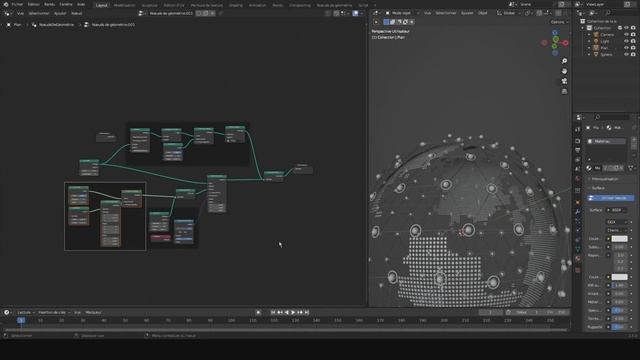This screenshot has height=360, width=640.
Task: Select the viewport selection box tool icon
Action: [x=386, y=22]
